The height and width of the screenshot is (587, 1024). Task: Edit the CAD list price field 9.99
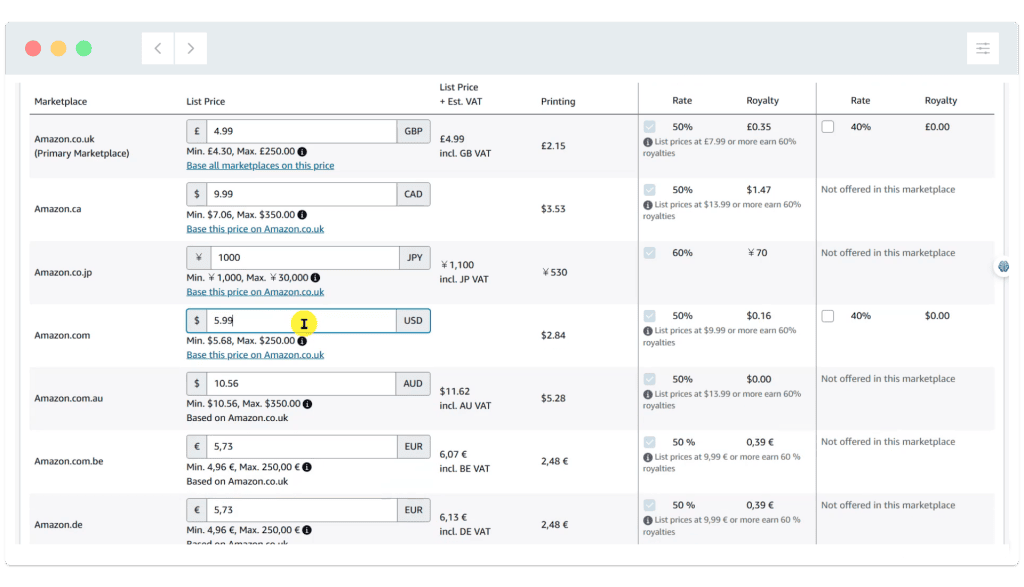pos(302,194)
